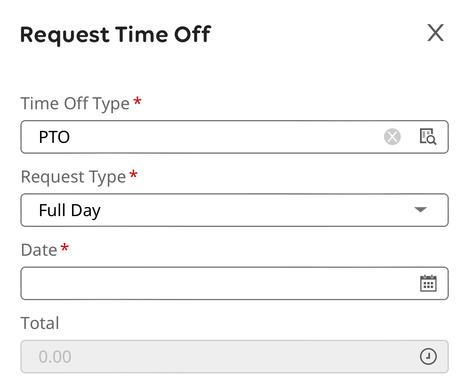Click into the empty Date field
Image resolution: width=468 pixels, height=385 pixels.
pyautogui.click(x=234, y=283)
